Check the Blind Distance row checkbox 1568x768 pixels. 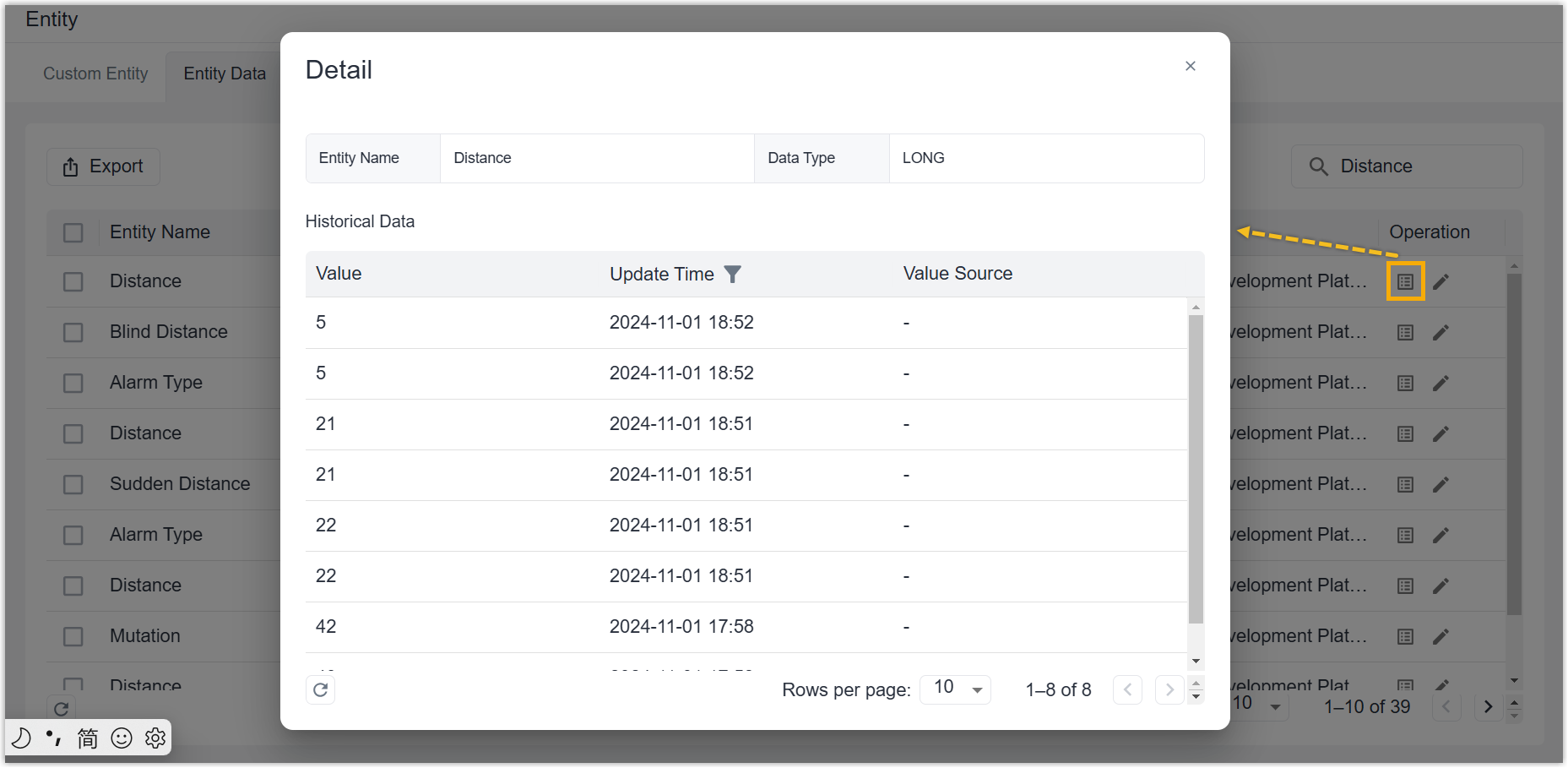tap(73, 332)
